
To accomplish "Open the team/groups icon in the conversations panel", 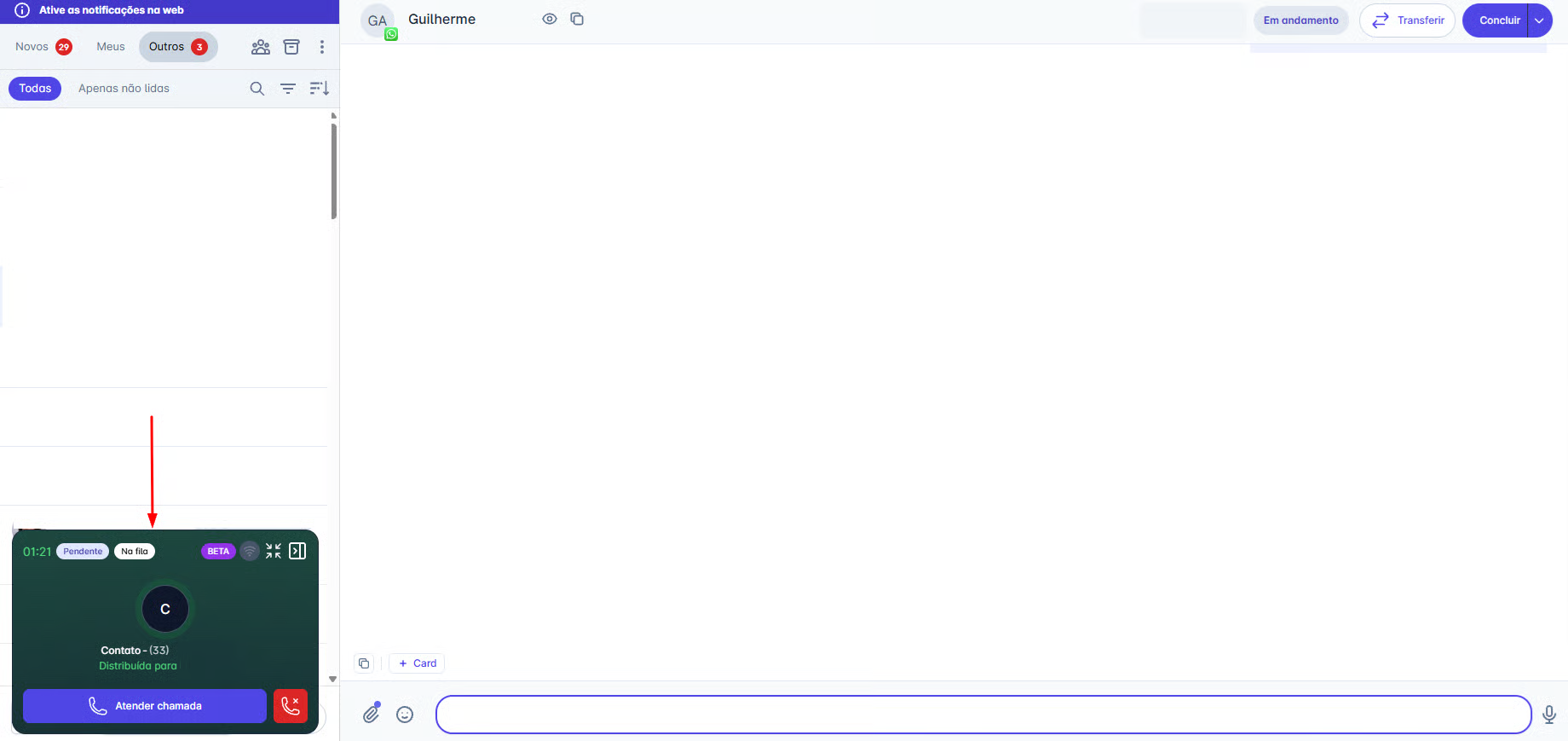I will click(x=261, y=47).
